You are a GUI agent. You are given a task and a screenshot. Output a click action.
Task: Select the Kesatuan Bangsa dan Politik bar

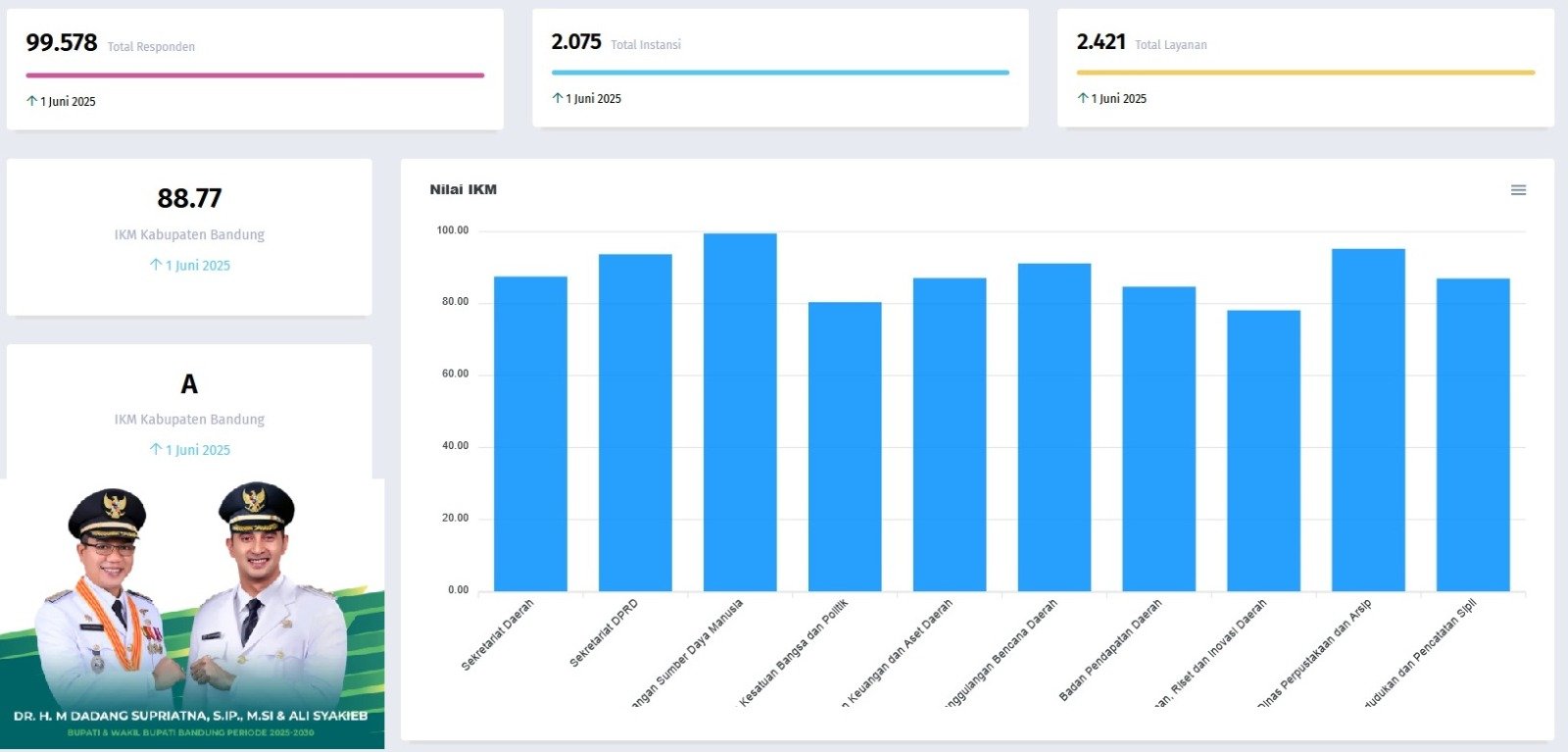845,446
